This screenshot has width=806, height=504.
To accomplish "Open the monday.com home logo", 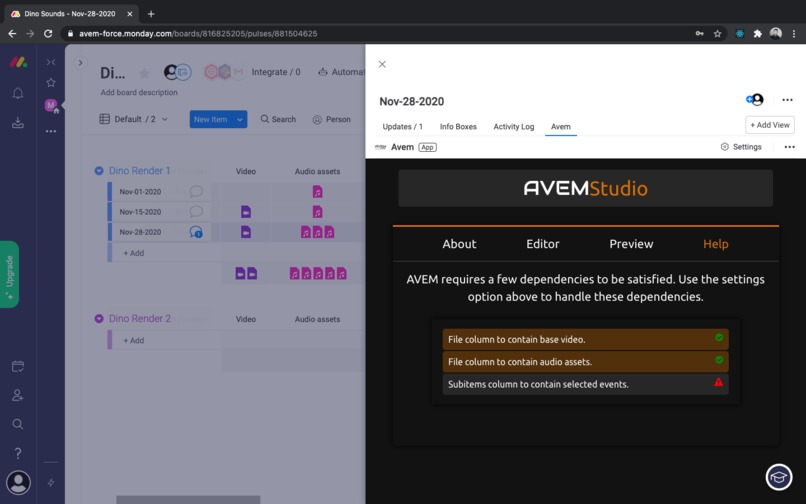I will click(18, 62).
